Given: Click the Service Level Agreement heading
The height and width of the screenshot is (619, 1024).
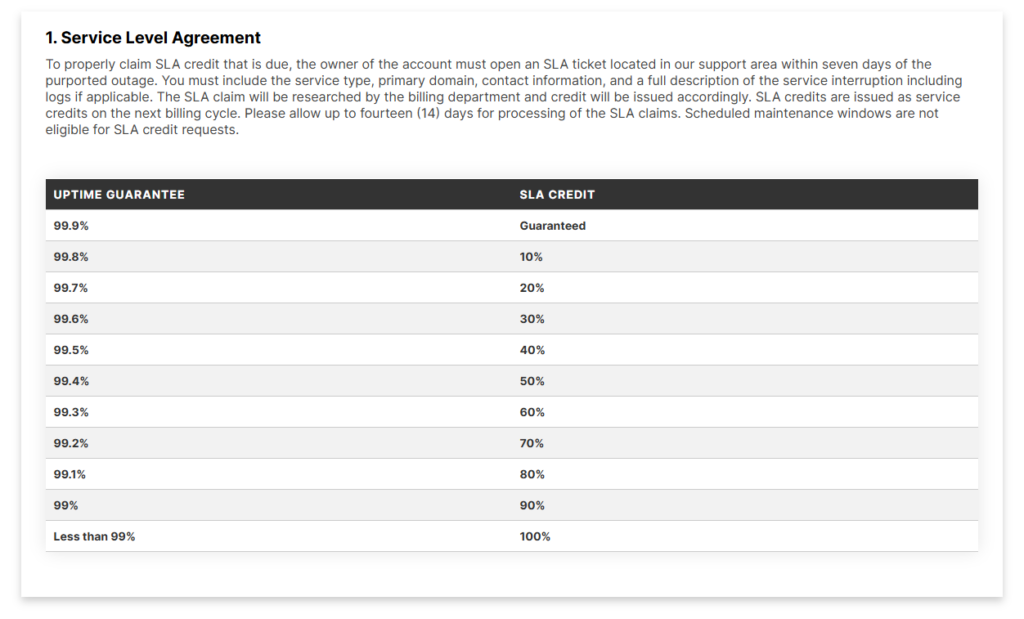Looking at the screenshot, I should click(153, 38).
